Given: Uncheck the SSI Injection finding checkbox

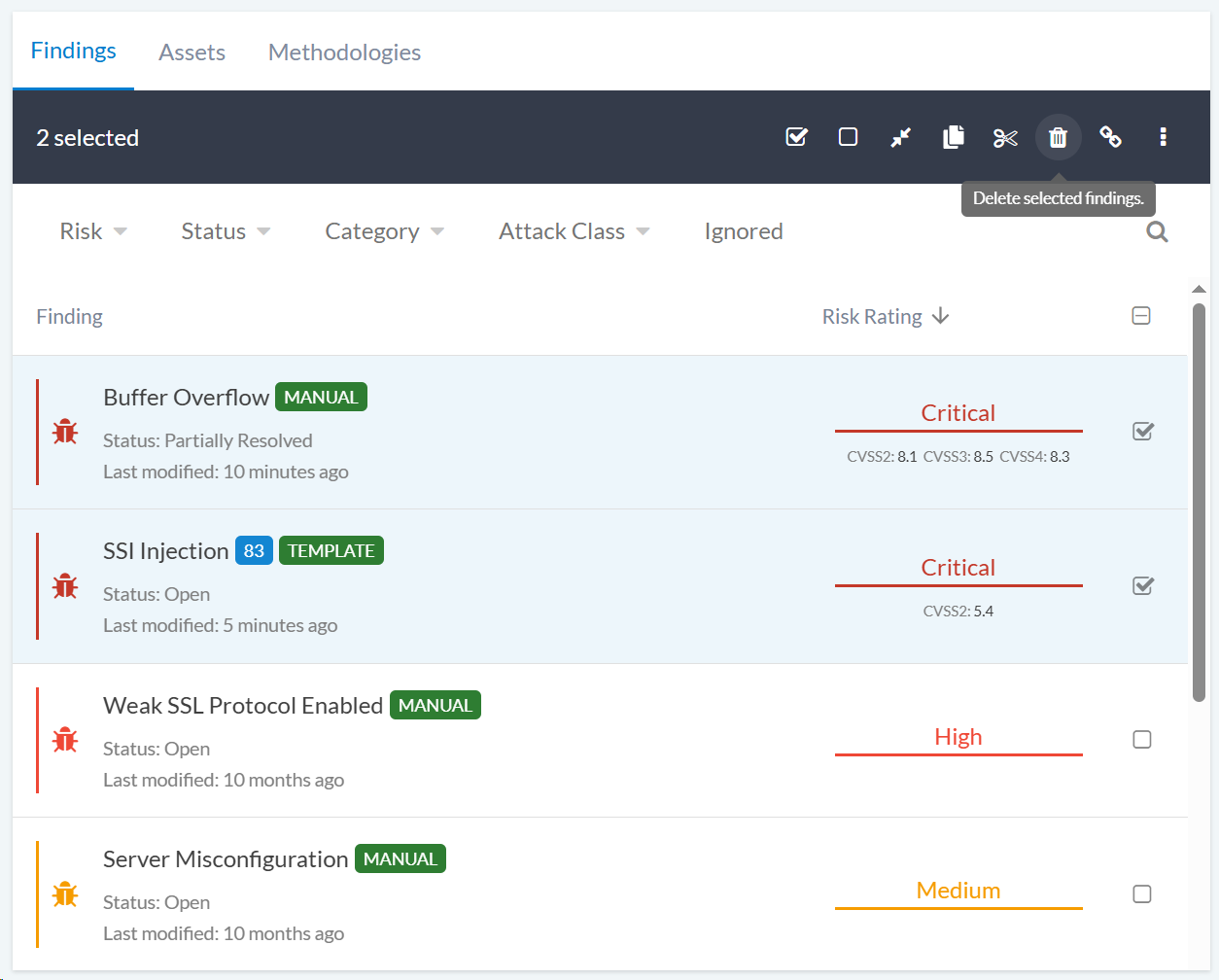Looking at the screenshot, I should [x=1142, y=585].
